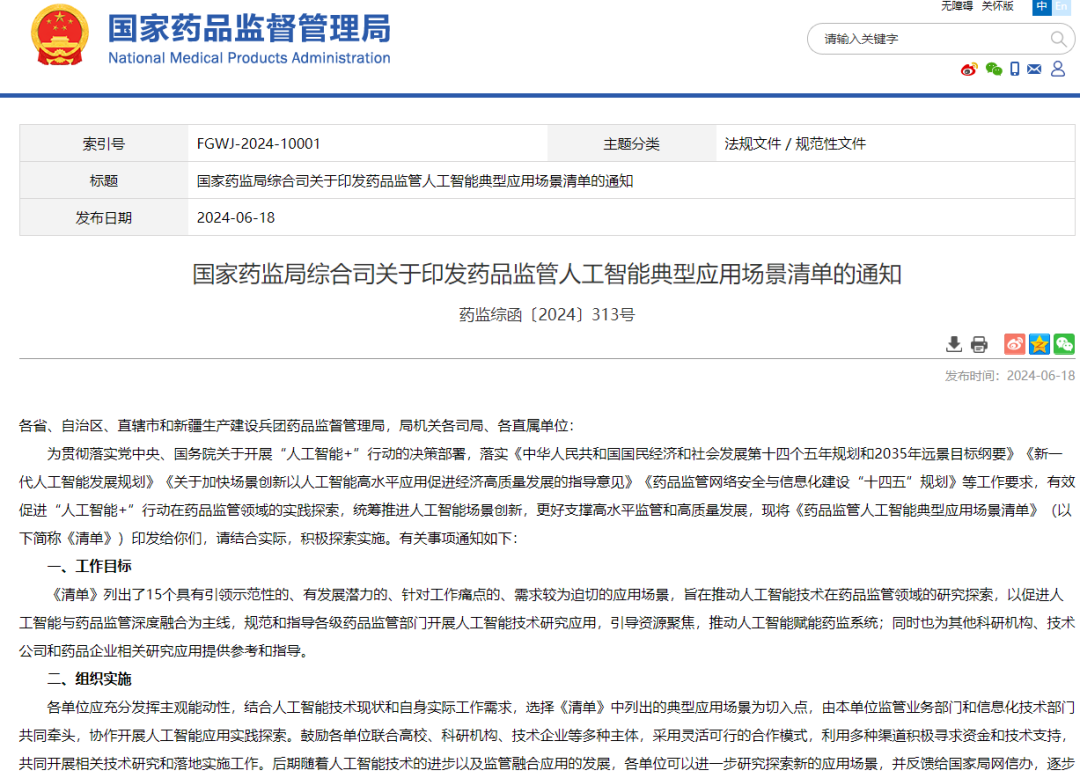Image resolution: width=1080 pixels, height=778 pixels.
Task: Open the user account icon
Action: tap(1058, 69)
